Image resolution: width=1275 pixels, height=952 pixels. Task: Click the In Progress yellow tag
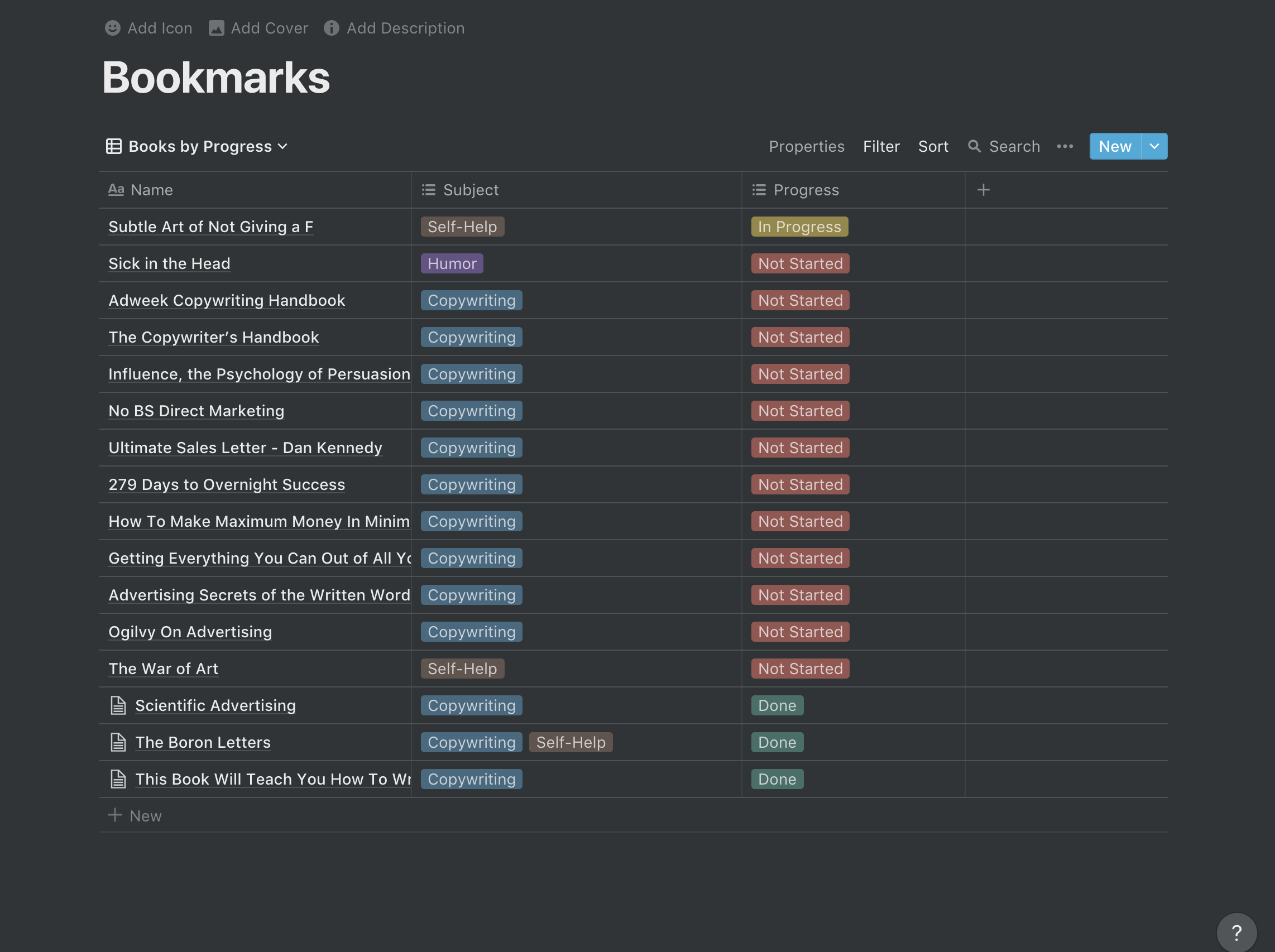[x=799, y=227]
